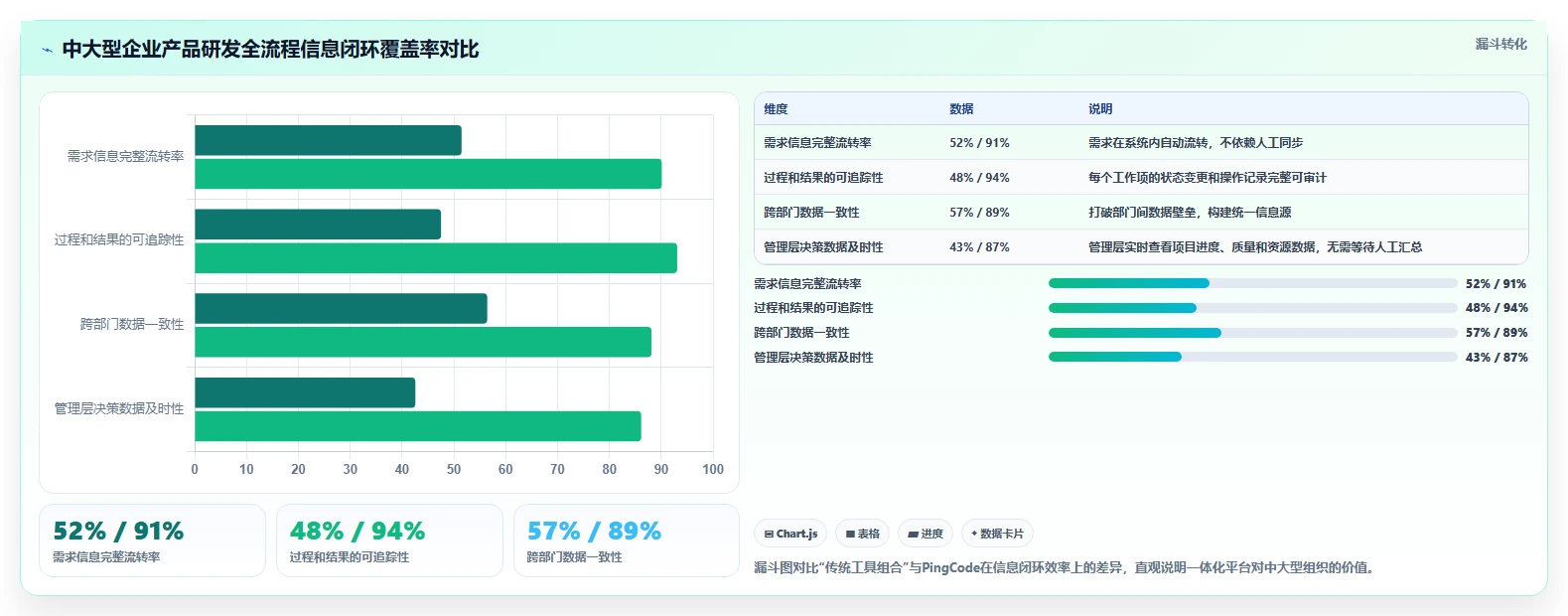Click the dark bar for 管理层决策数据及时性 in chart
The height and width of the screenshot is (616, 1568).
(x=305, y=392)
